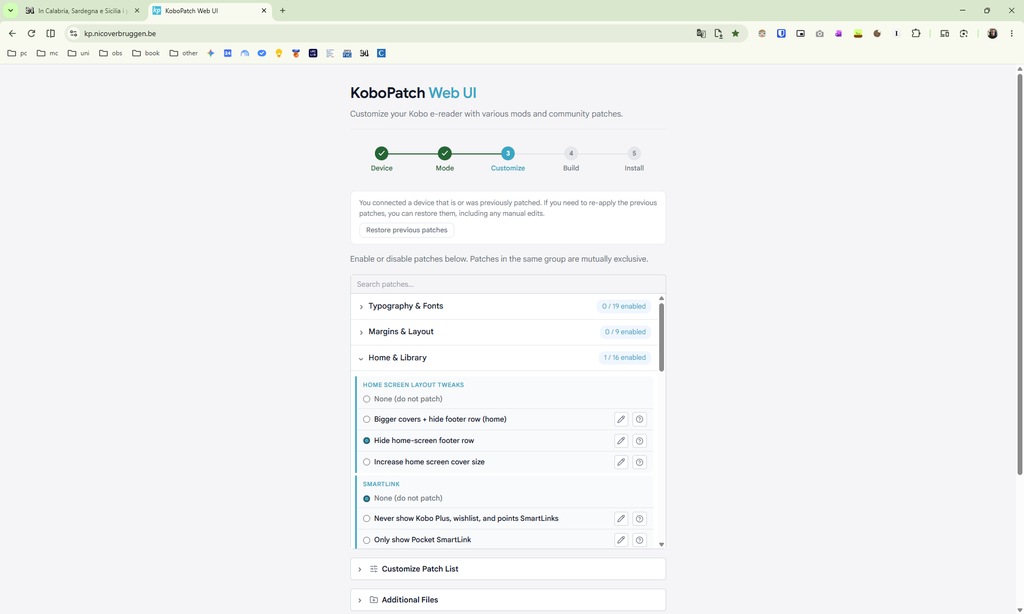Open the uni bookmarks folder

click(x=78, y=53)
